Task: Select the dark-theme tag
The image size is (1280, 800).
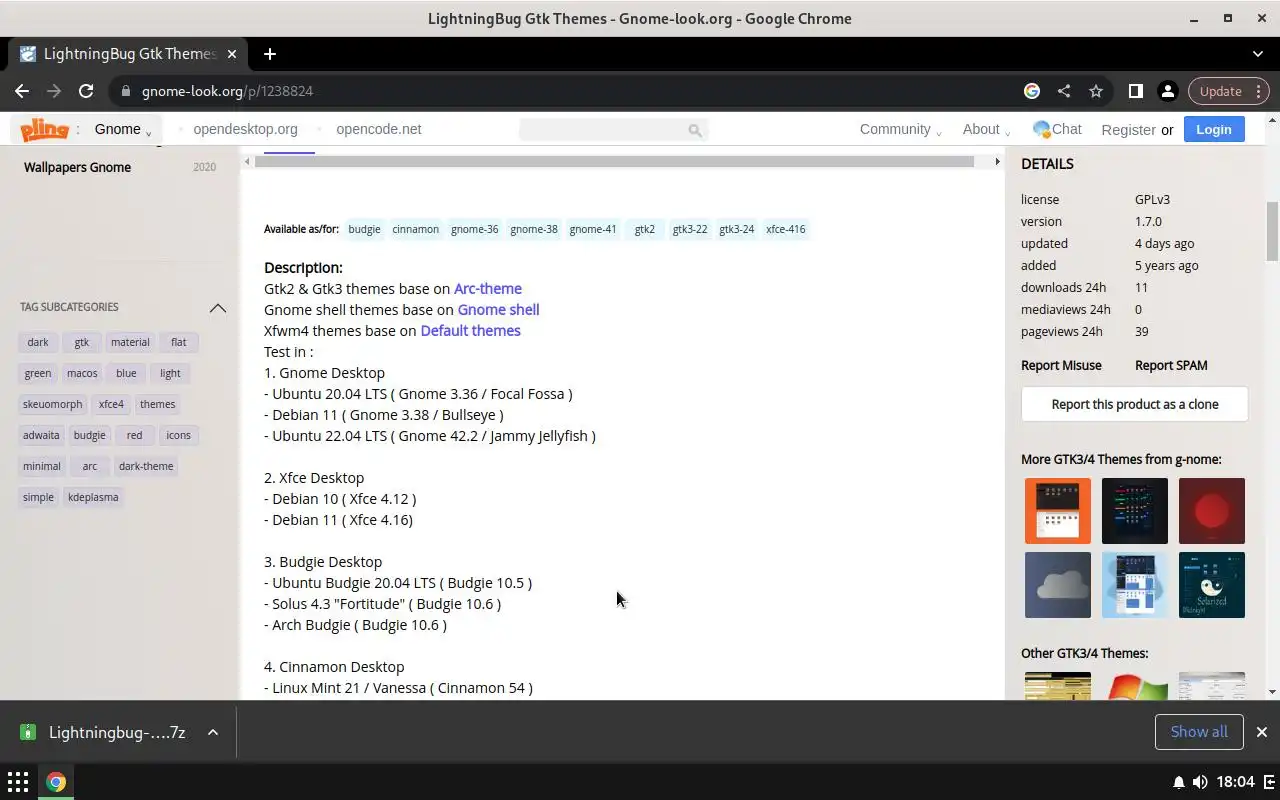Action: 146,466
